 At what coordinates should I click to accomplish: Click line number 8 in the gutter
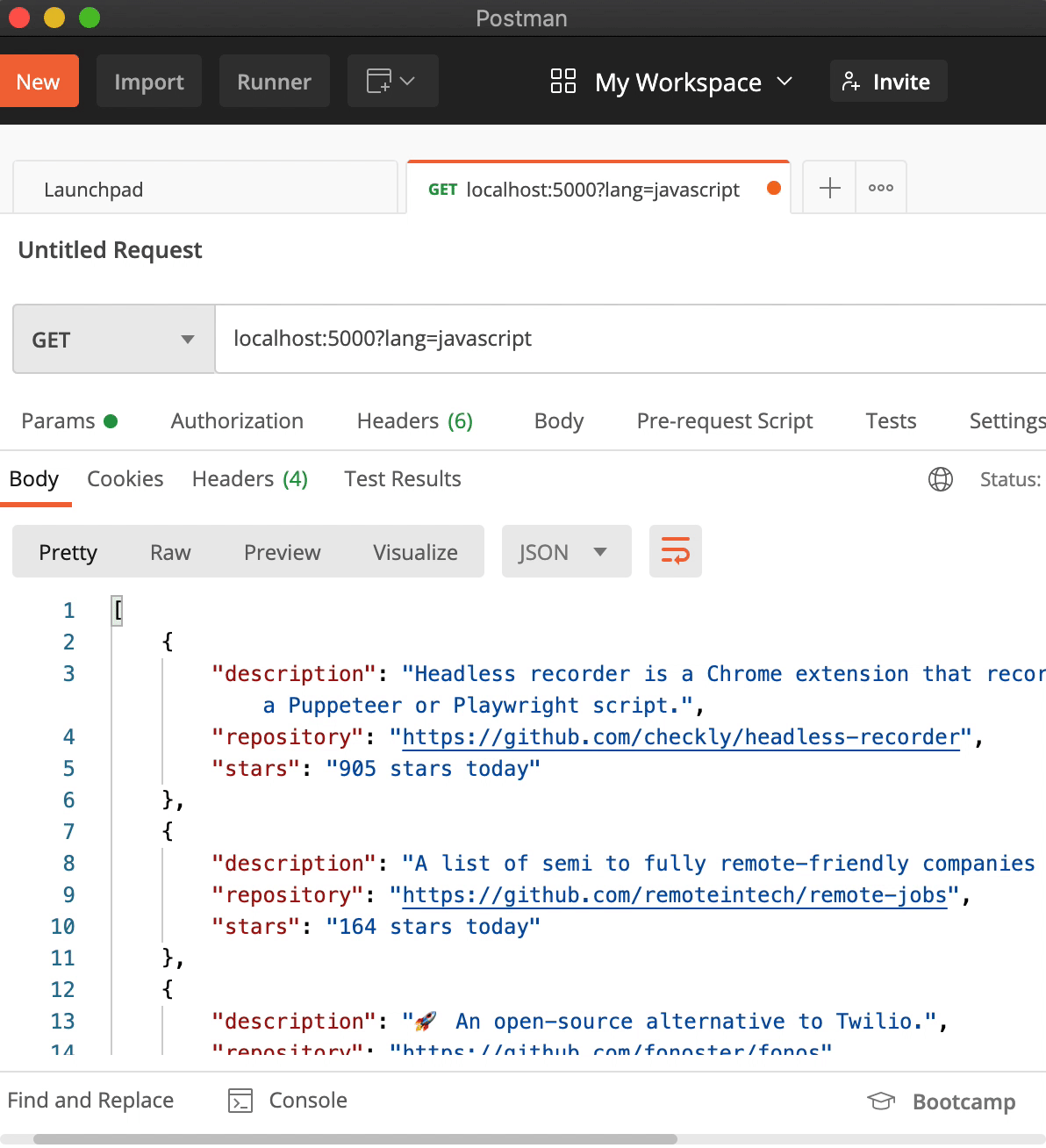point(68,863)
